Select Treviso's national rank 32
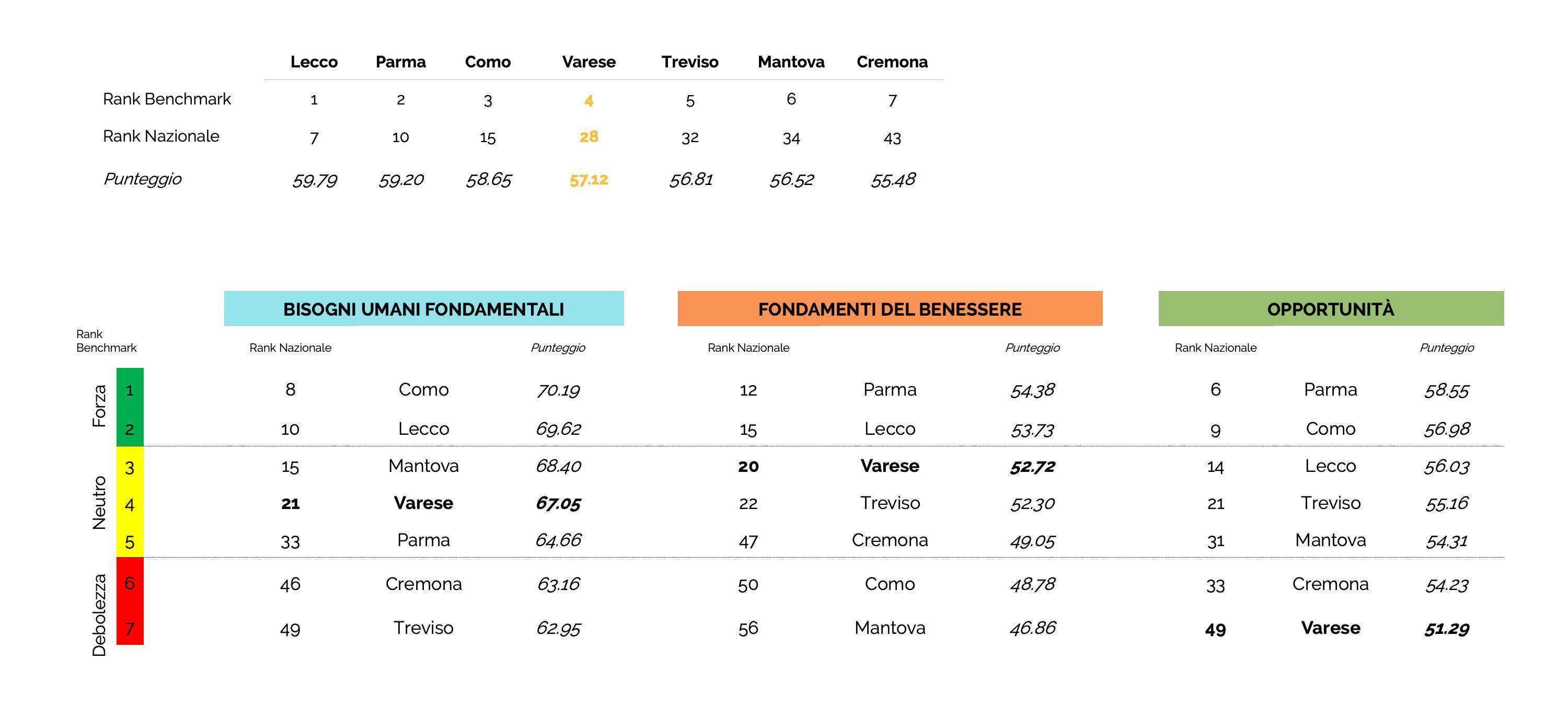The image size is (1568, 717). tap(689, 138)
